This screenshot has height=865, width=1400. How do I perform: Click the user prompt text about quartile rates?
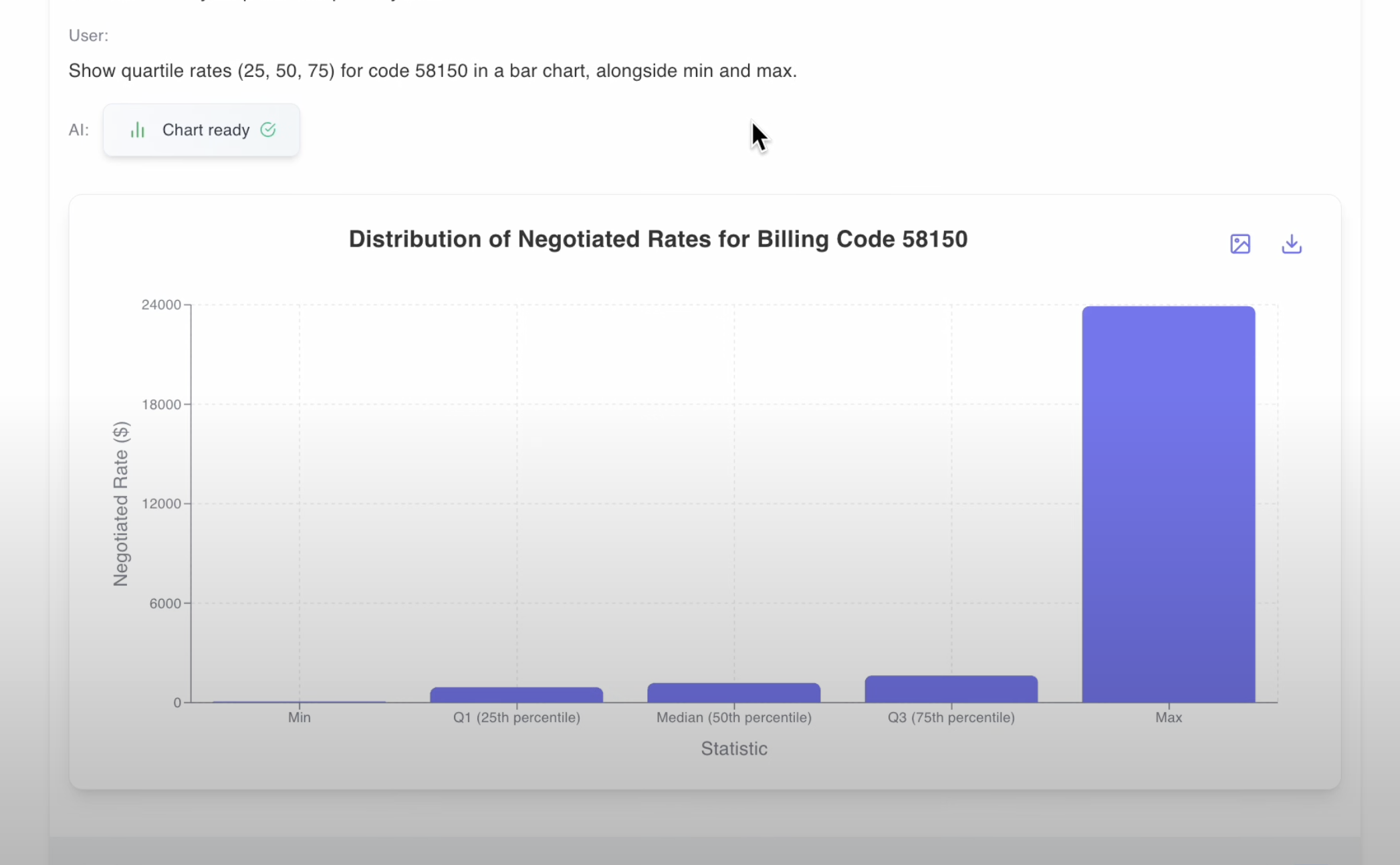pos(433,70)
